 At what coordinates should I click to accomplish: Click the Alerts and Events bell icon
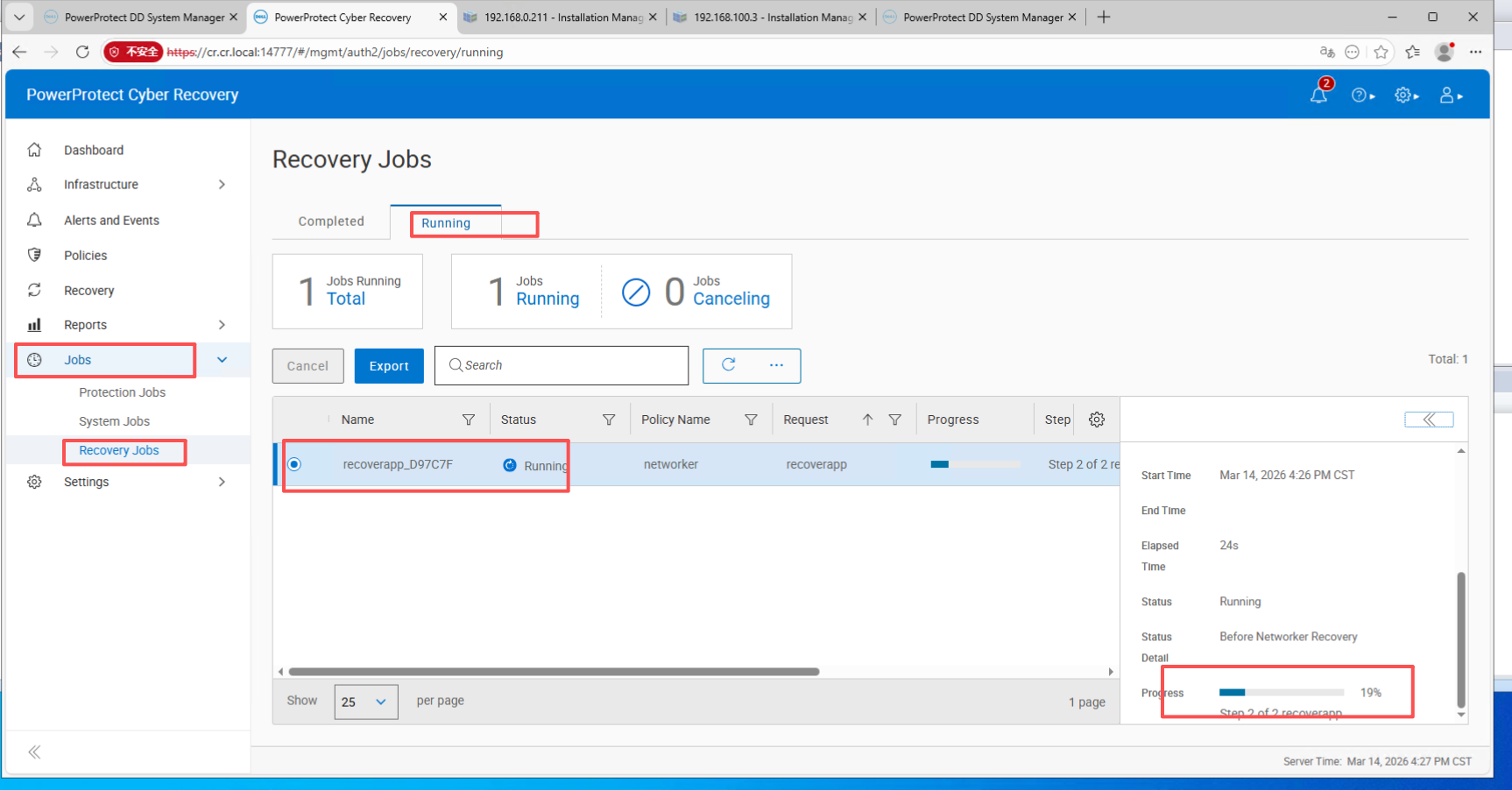coord(34,220)
